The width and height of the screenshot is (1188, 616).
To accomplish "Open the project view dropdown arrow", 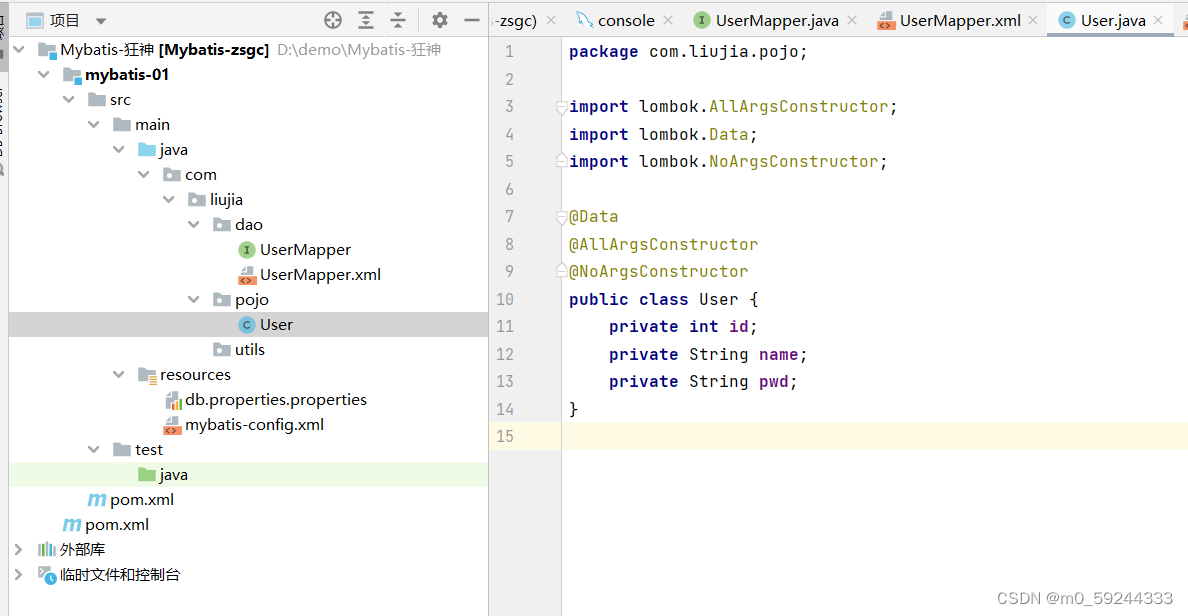I will (101, 21).
